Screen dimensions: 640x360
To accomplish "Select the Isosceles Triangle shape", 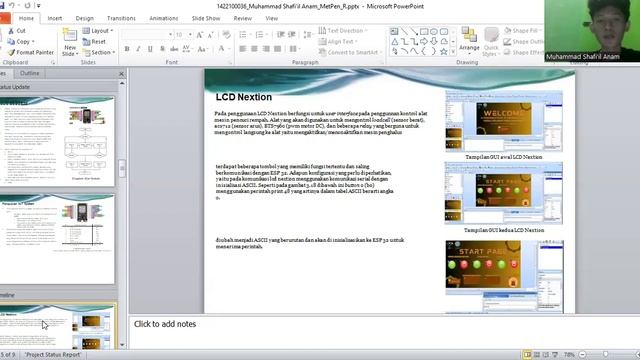I will point(394,42).
